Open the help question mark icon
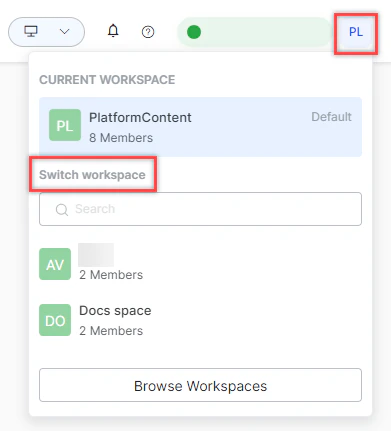Image resolution: width=391 pixels, height=431 pixels. click(x=148, y=32)
